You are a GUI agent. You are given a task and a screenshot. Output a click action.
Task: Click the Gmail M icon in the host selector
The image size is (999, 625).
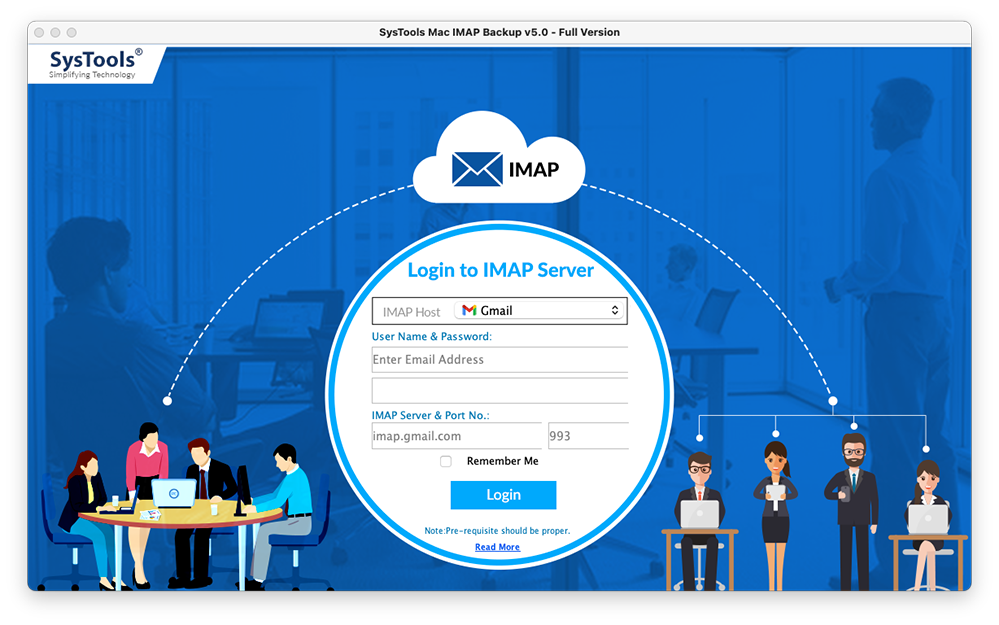coord(470,310)
